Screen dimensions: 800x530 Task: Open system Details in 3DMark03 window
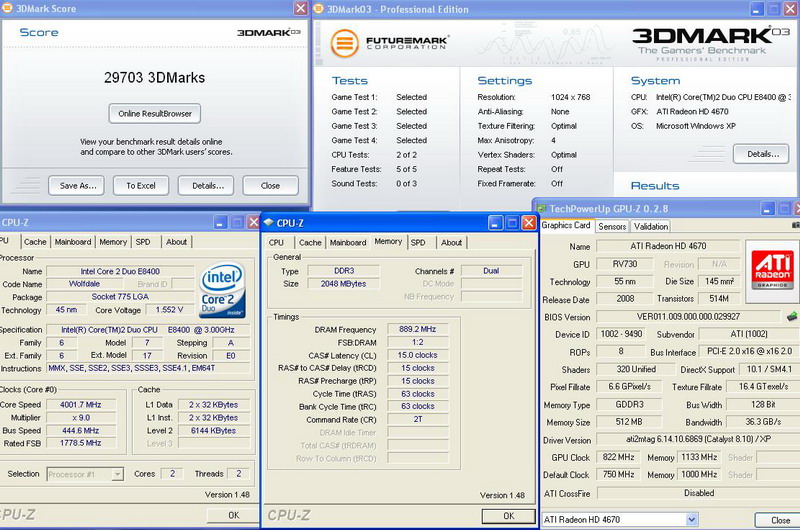(x=762, y=154)
